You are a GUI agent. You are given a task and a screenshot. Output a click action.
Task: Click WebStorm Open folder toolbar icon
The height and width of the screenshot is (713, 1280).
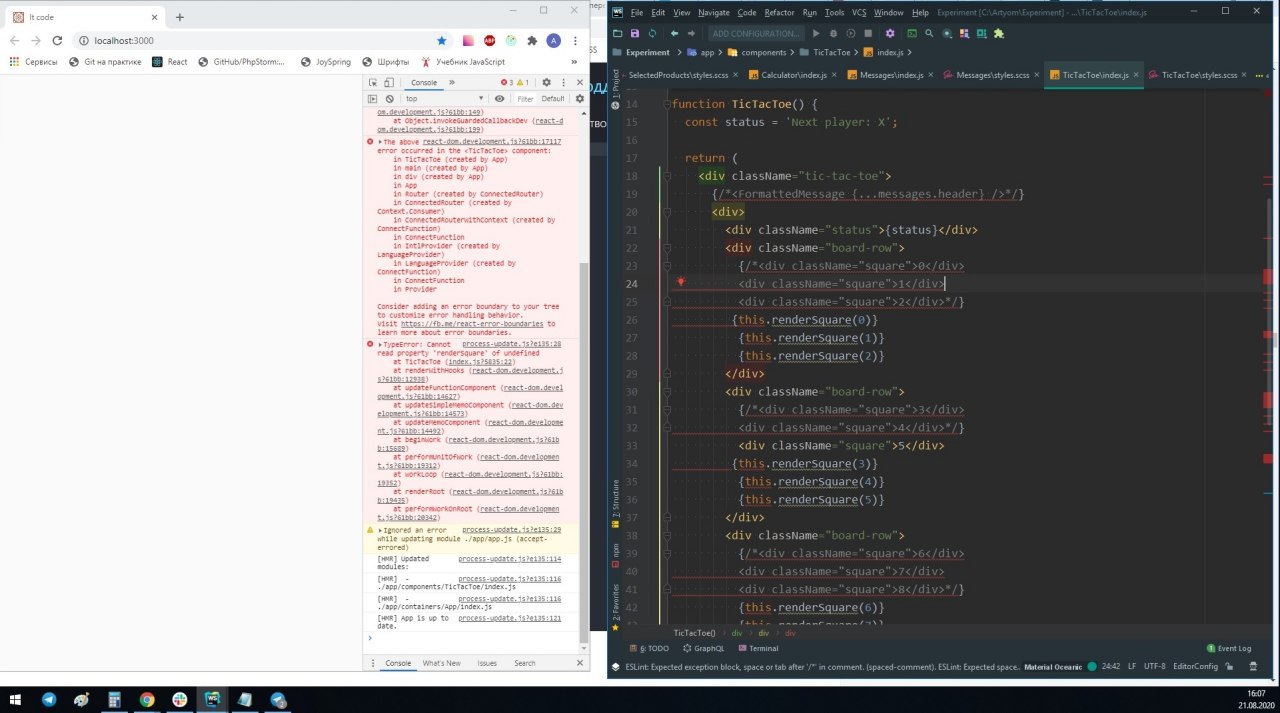coord(619,33)
